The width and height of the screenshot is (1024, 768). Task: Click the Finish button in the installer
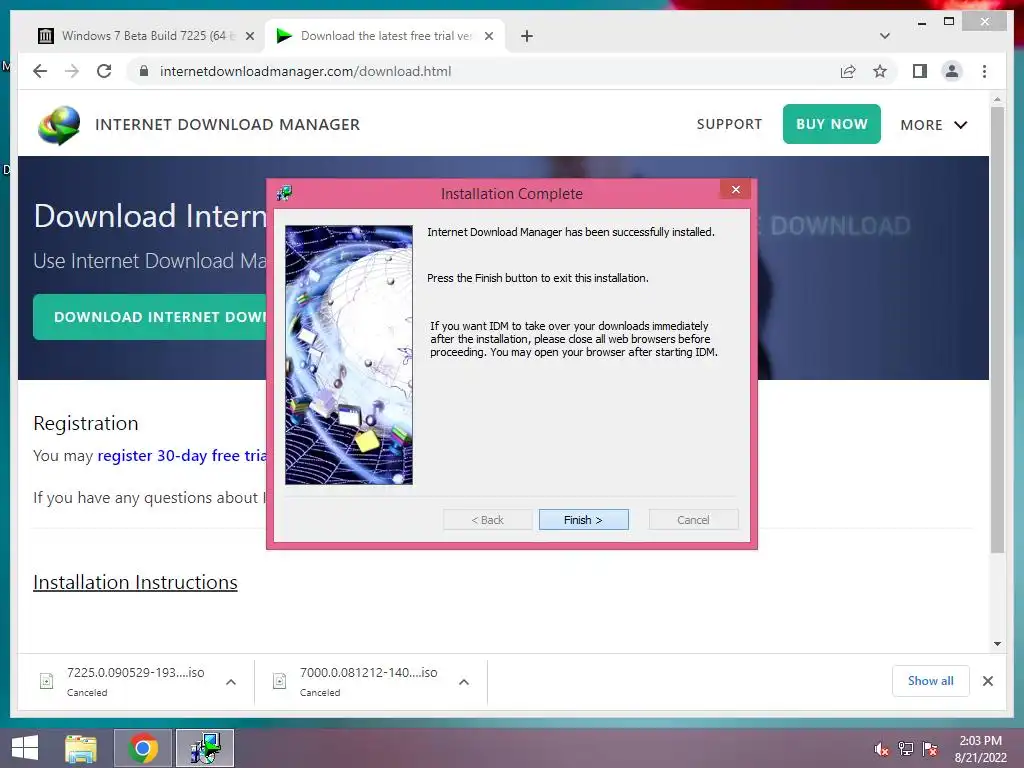[x=583, y=520]
